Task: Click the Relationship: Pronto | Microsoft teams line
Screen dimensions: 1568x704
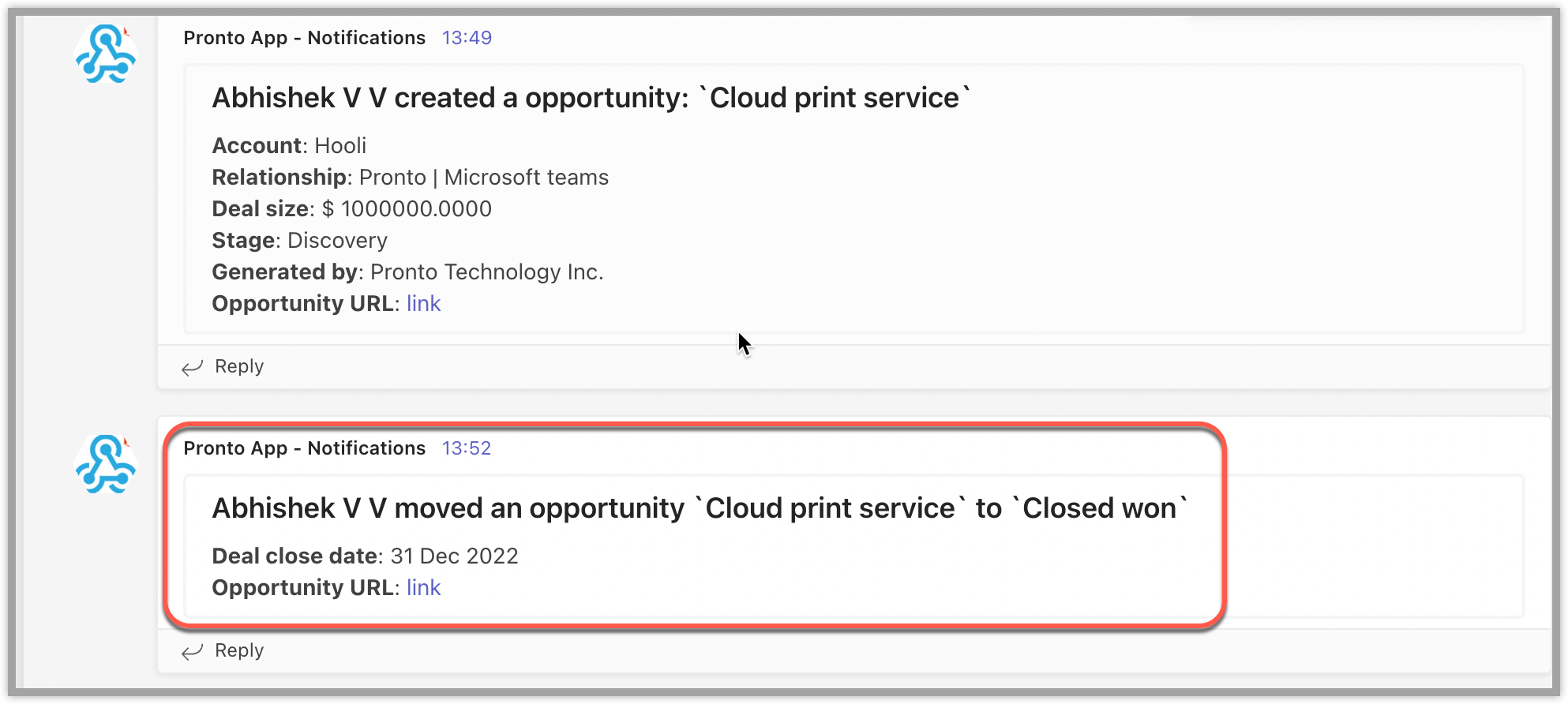Action: click(411, 178)
